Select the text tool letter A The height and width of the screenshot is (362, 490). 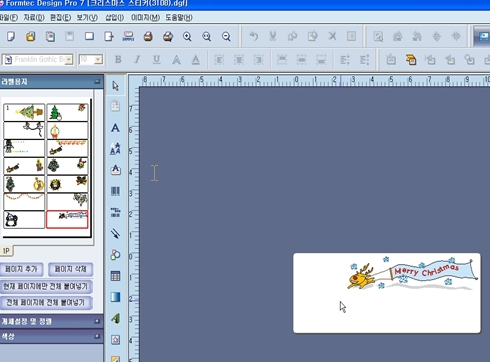tap(115, 128)
